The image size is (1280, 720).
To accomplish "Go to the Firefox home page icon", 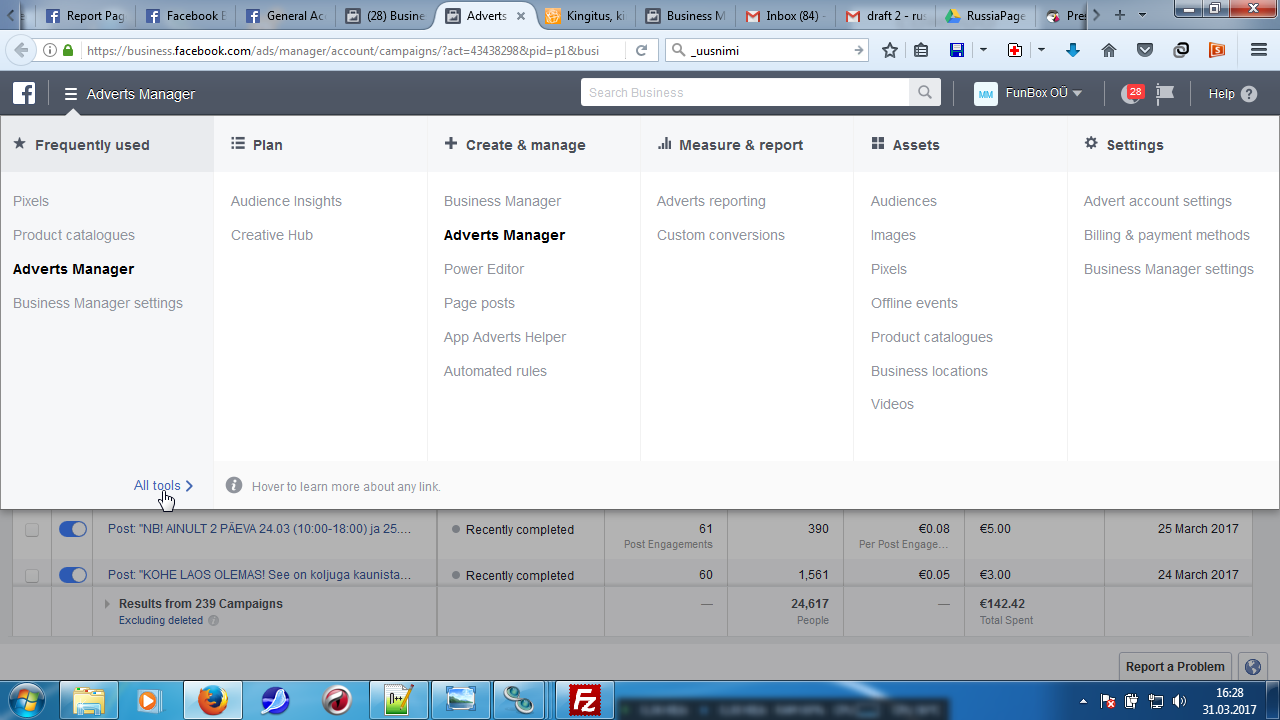I will pos(1109,50).
